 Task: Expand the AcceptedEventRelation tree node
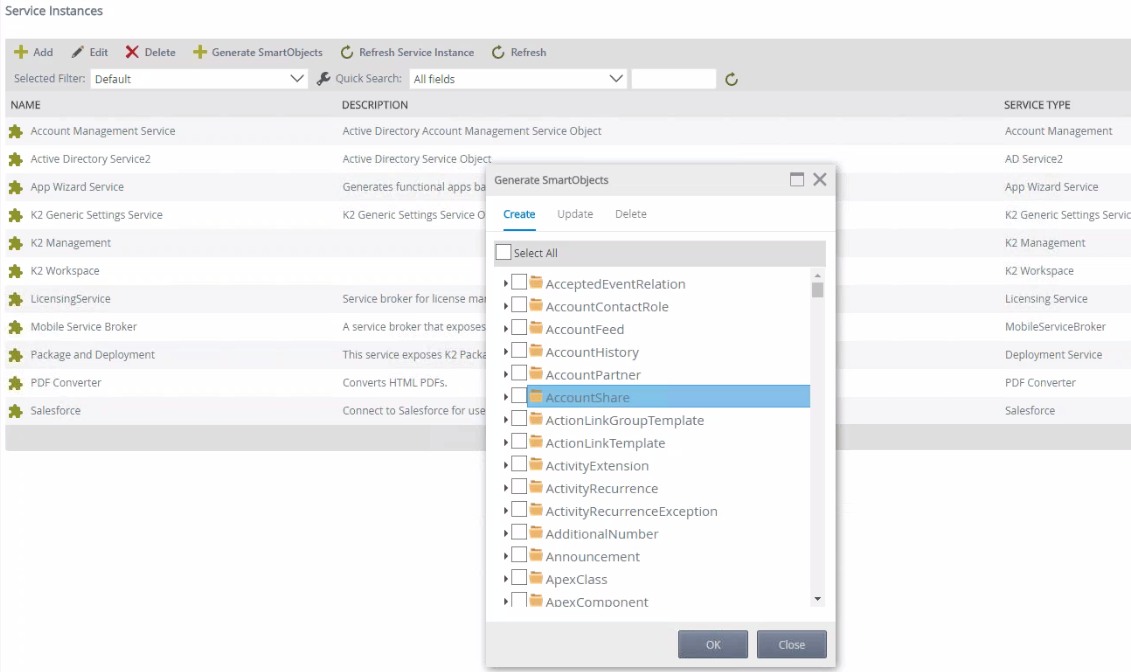coord(506,284)
